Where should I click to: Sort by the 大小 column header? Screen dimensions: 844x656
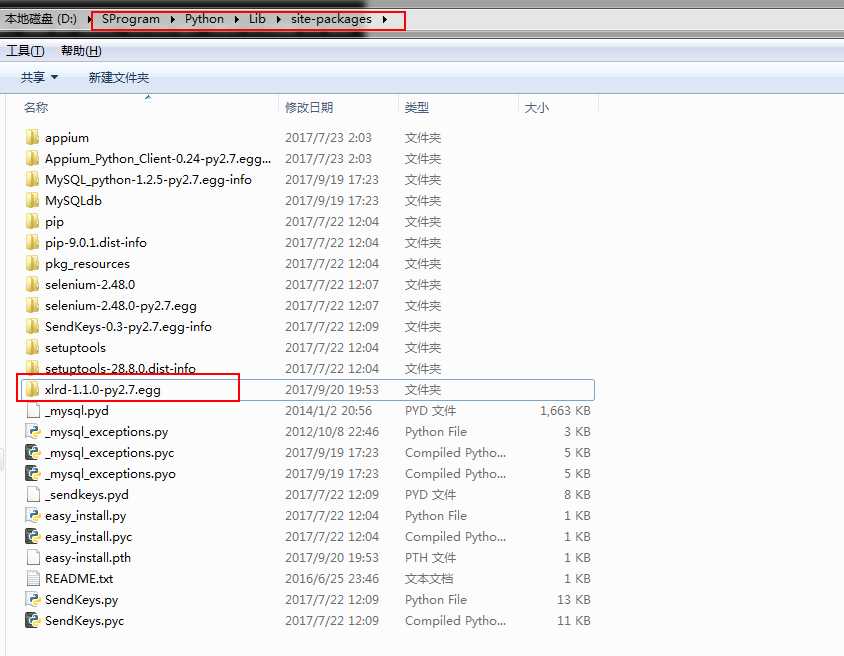coord(537,108)
